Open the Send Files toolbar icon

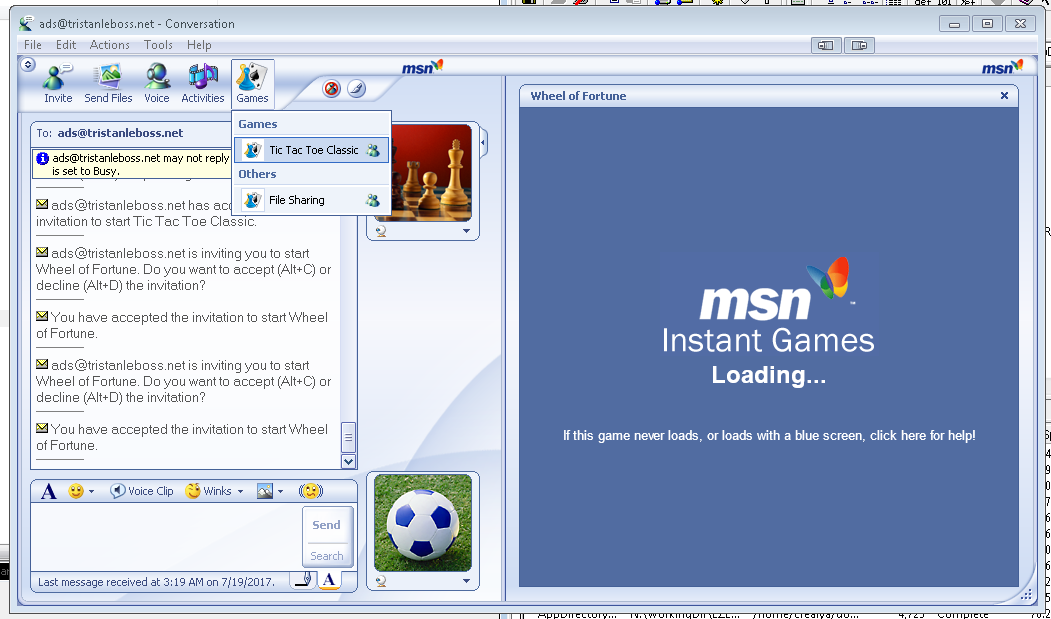(x=108, y=83)
